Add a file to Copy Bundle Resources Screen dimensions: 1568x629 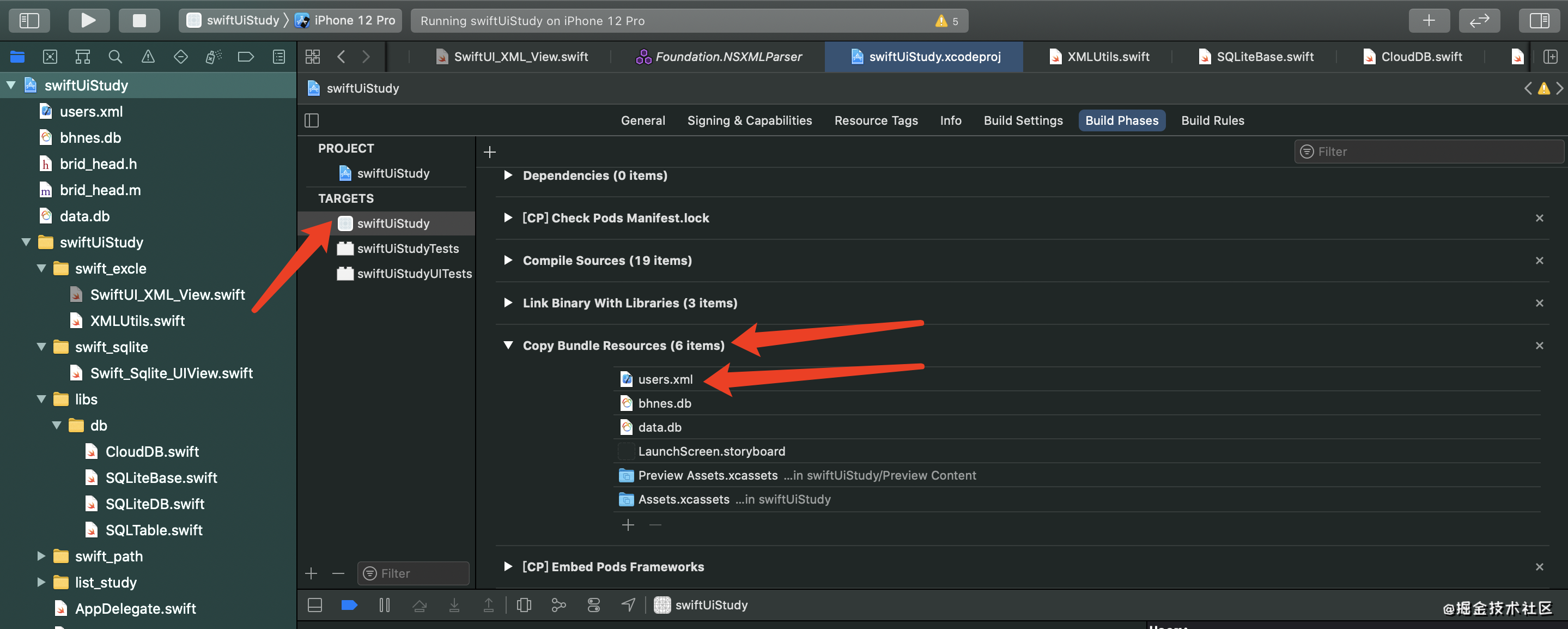pos(628,525)
